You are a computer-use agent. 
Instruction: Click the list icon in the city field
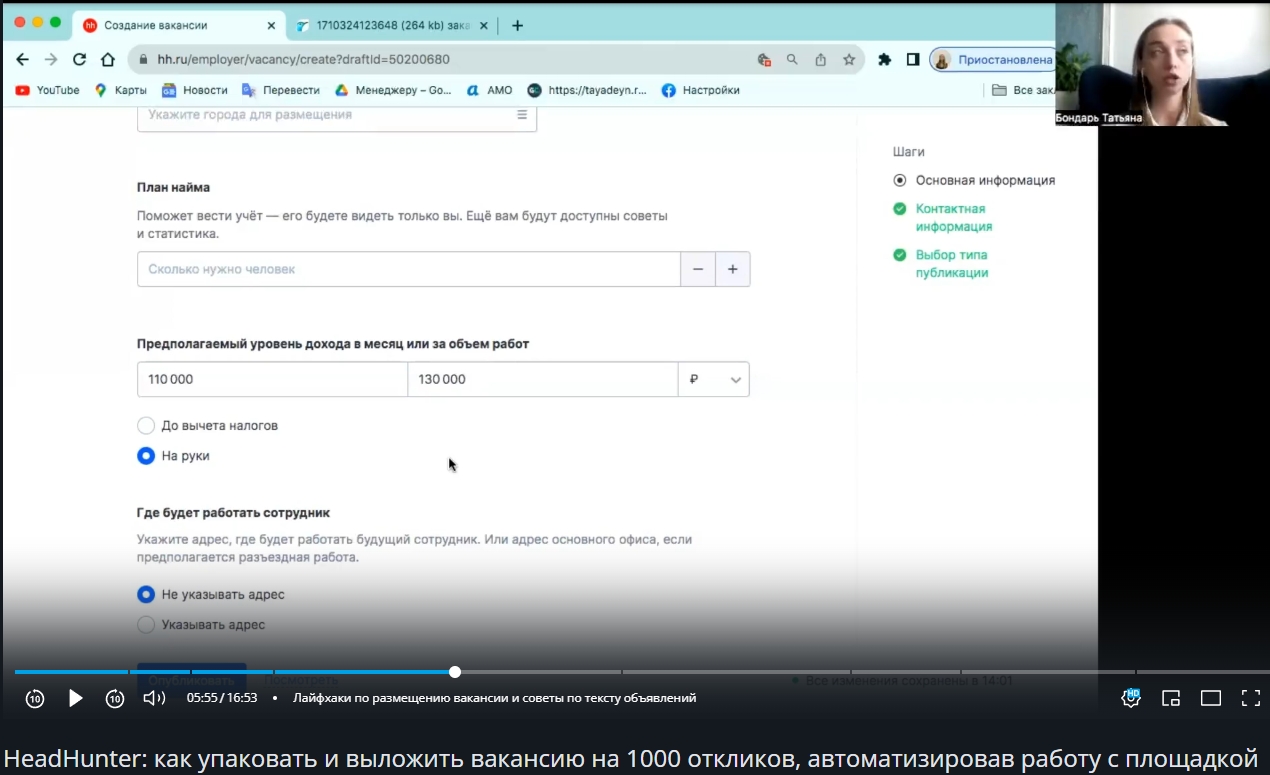[521, 115]
